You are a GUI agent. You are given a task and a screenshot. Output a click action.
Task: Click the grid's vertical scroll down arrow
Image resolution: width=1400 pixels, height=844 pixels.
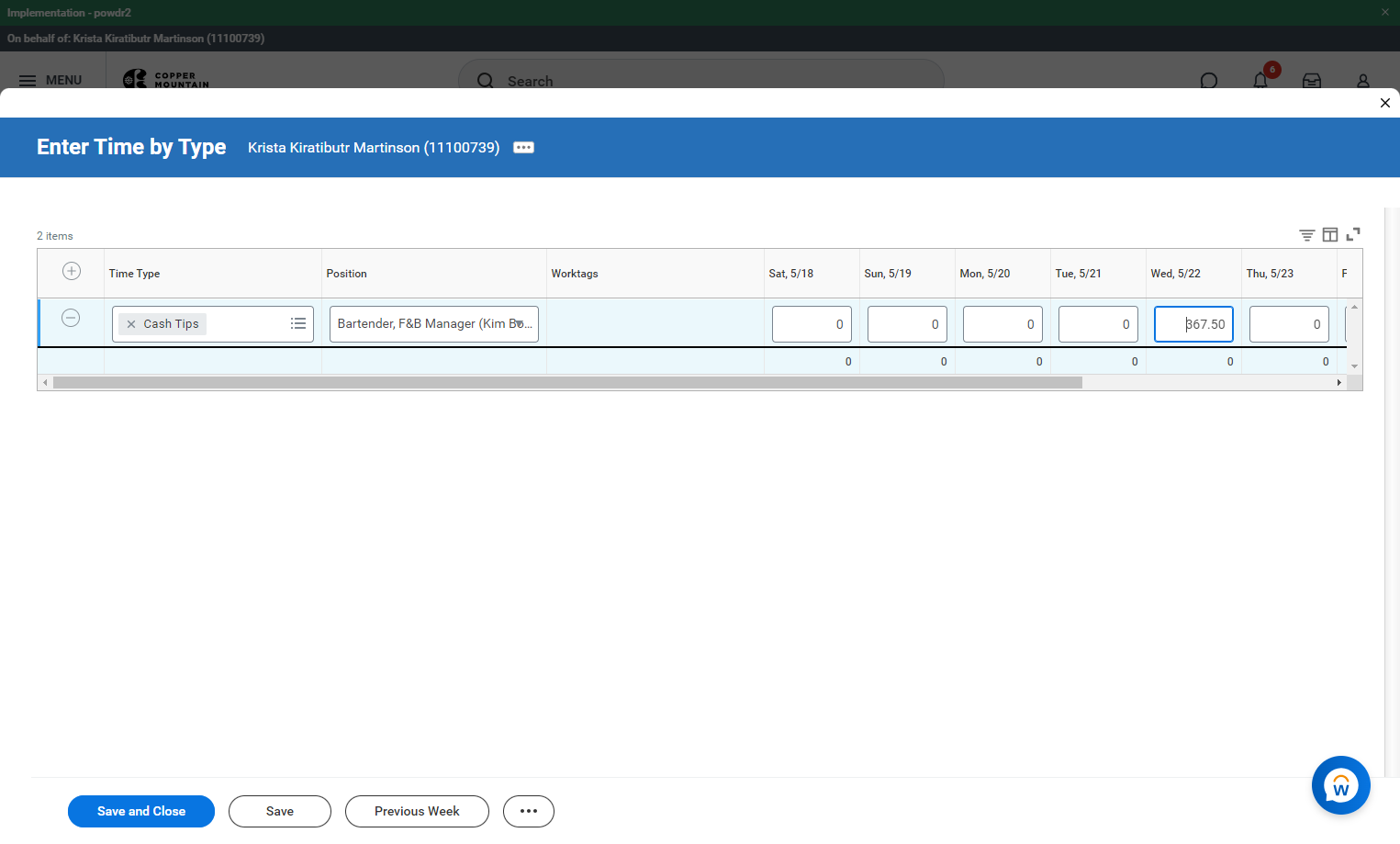[1354, 366]
